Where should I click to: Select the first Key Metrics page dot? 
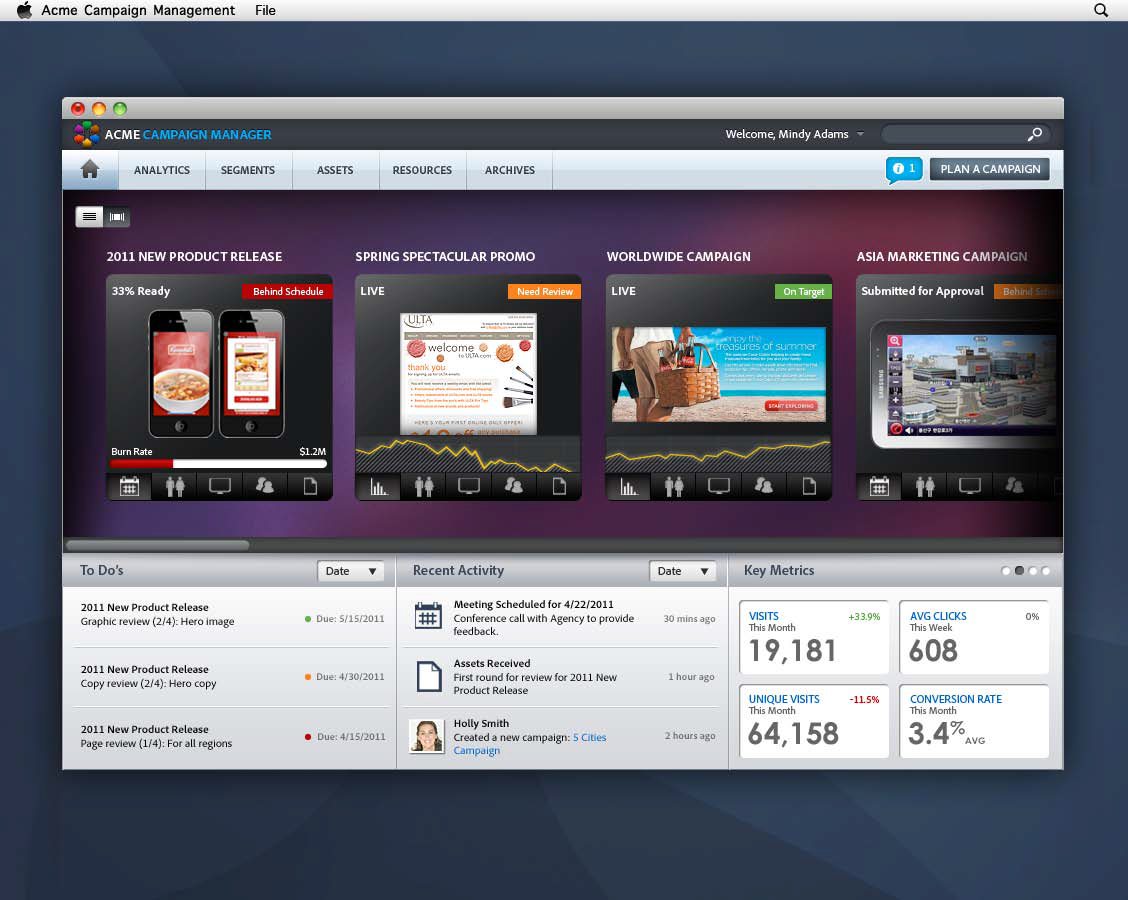pos(1006,571)
